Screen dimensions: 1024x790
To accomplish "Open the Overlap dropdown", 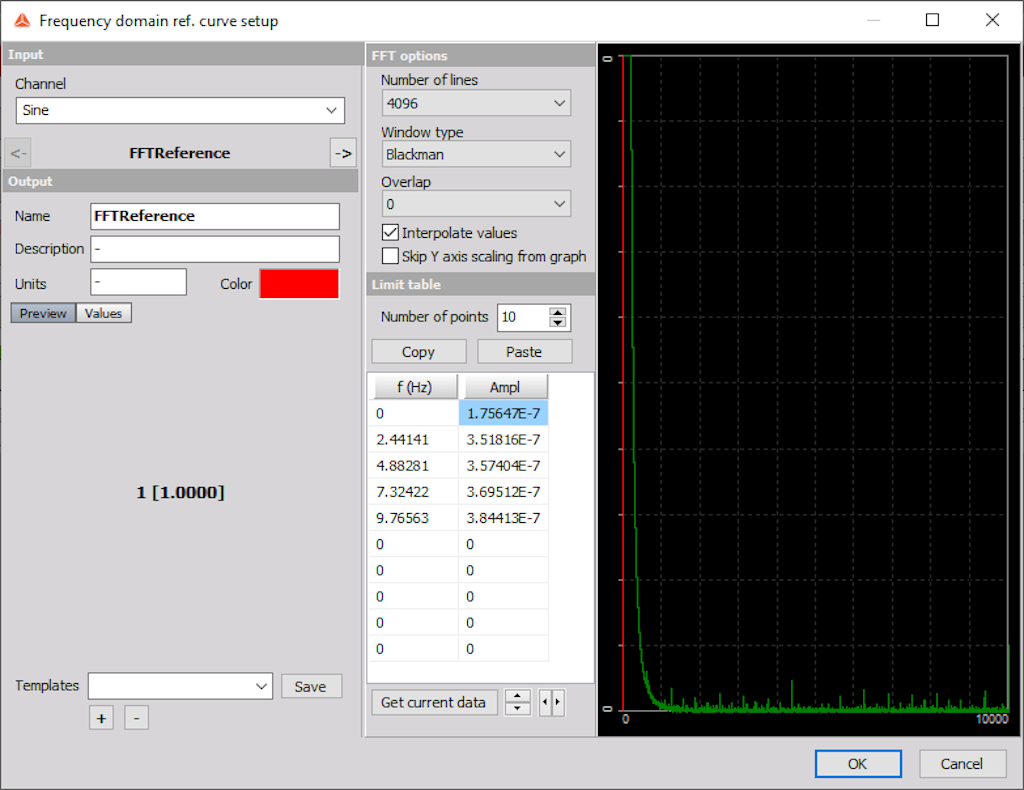I will [476, 204].
